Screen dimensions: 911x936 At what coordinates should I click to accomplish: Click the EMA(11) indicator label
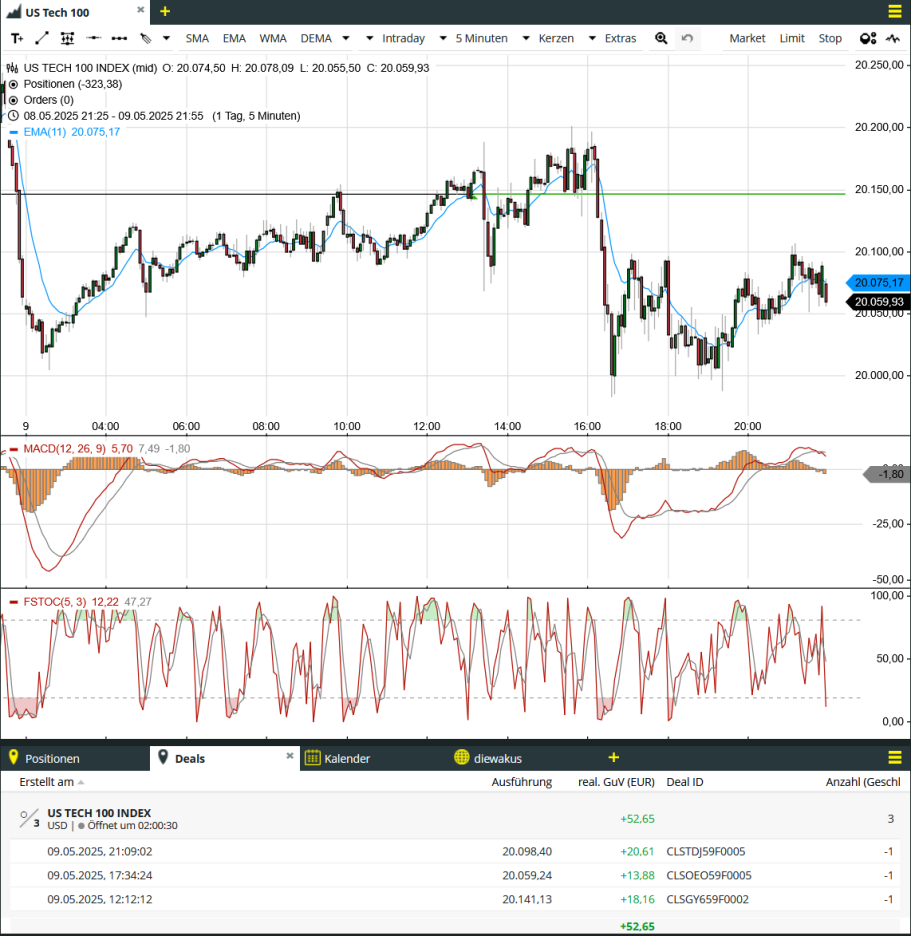pyautogui.click(x=45, y=132)
